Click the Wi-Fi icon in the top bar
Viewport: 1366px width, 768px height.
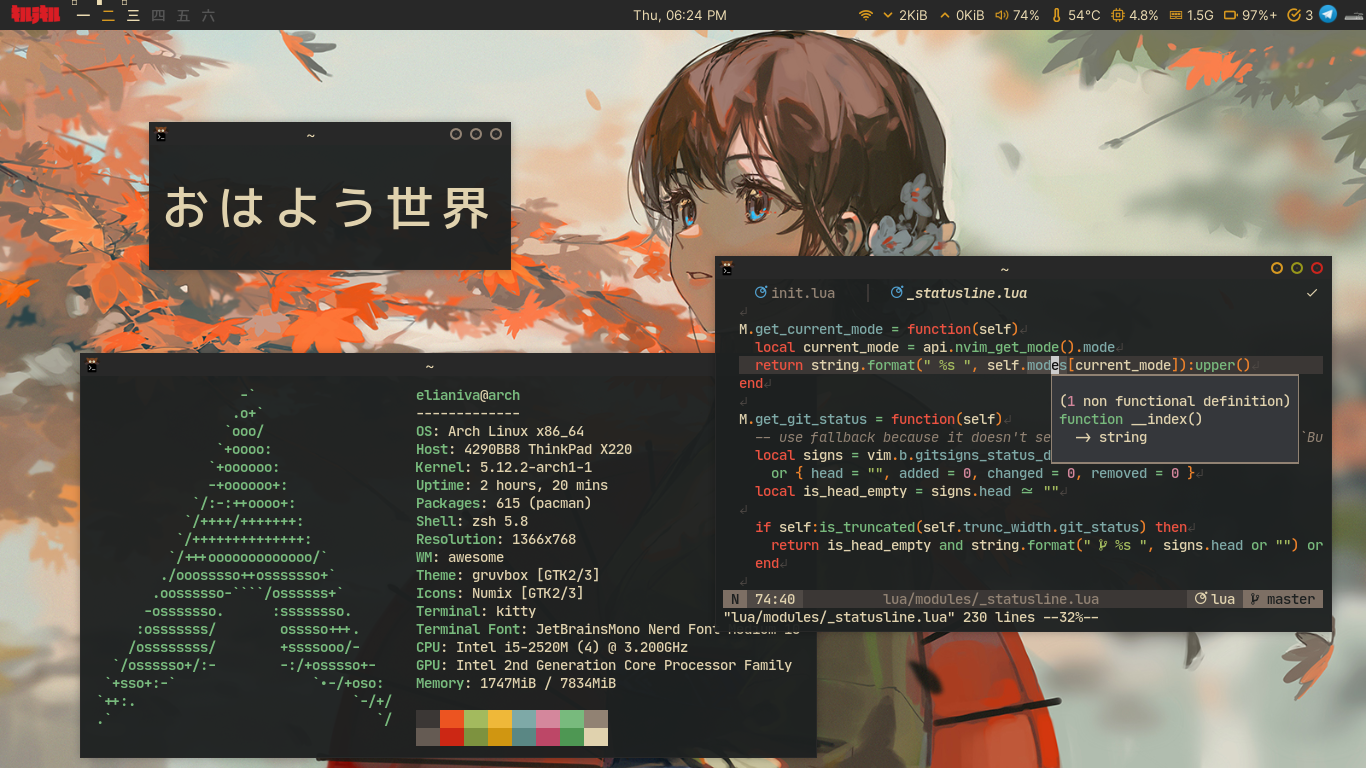click(866, 15)
